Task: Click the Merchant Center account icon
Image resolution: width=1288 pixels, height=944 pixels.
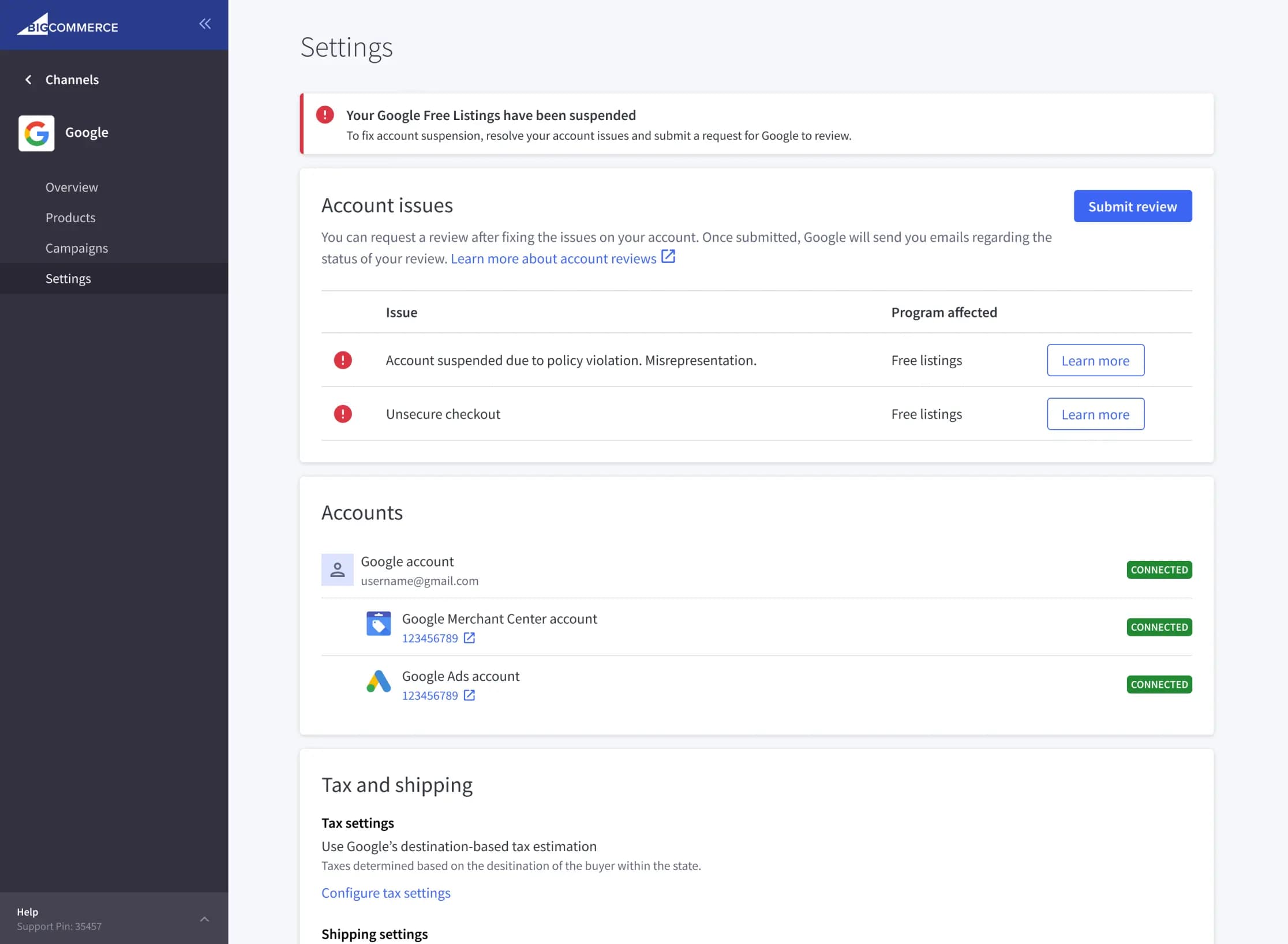Action: coord(379,624)
